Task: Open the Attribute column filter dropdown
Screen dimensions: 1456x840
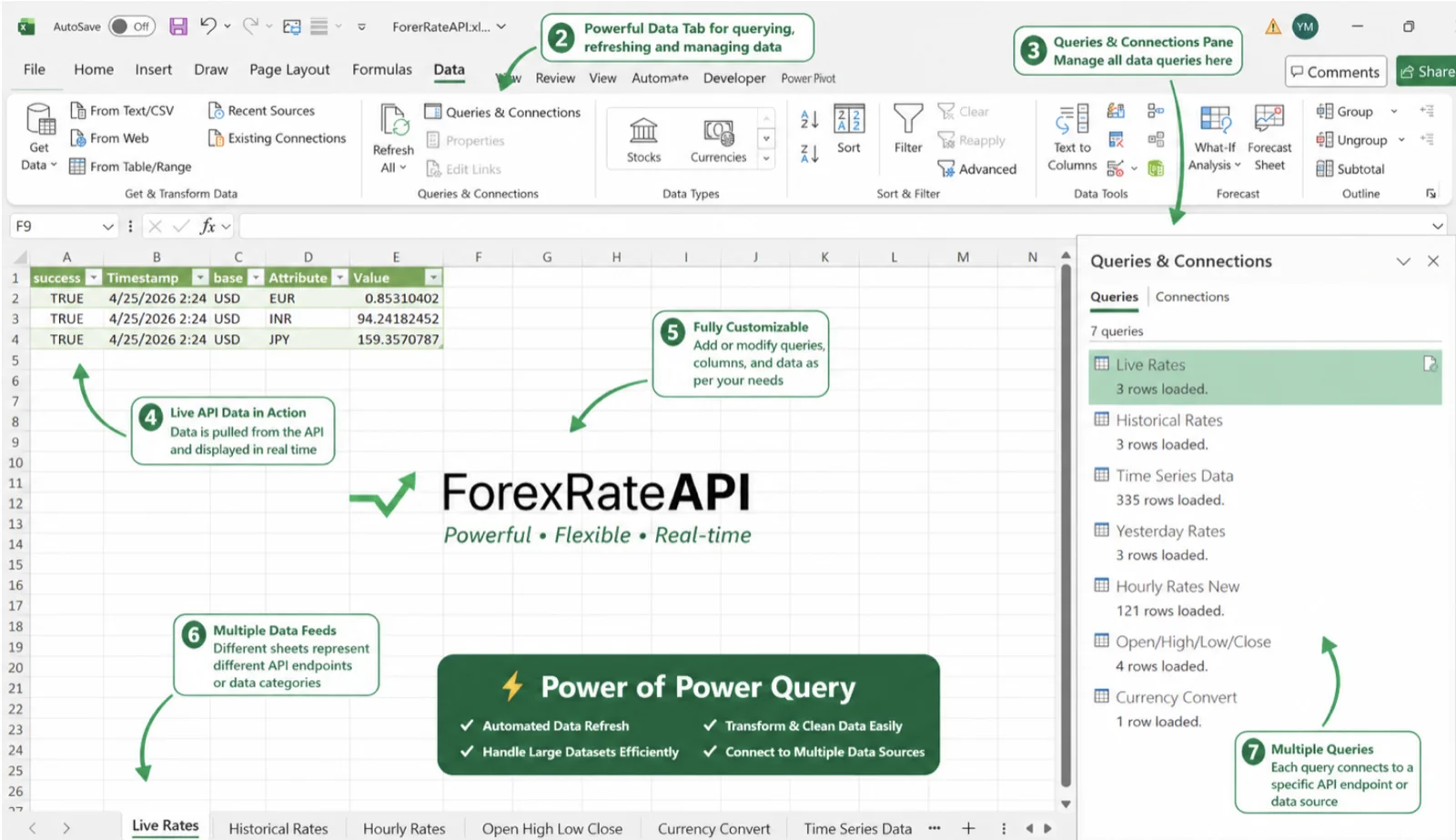Action: point(340,278)
